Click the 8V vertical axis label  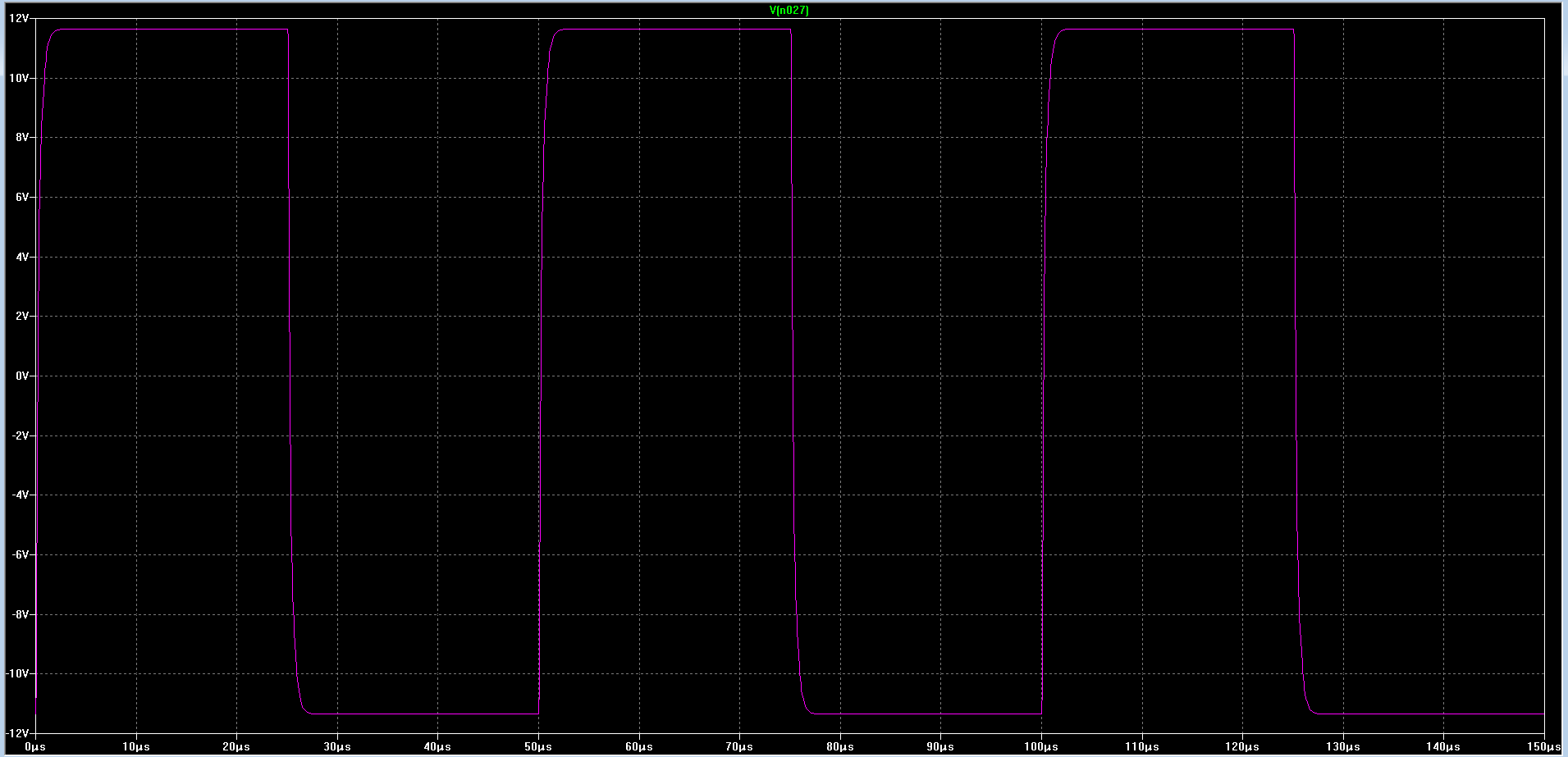[22, 137]
